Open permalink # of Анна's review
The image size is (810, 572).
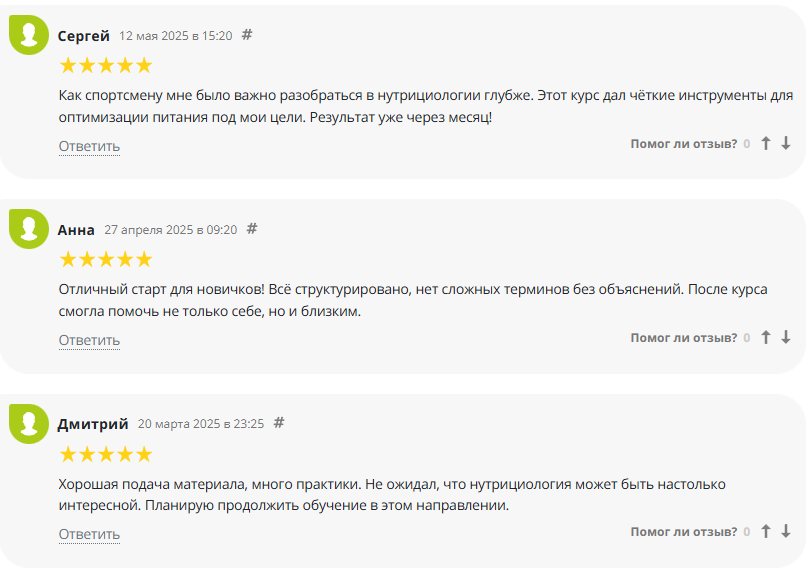click(252, 229)
